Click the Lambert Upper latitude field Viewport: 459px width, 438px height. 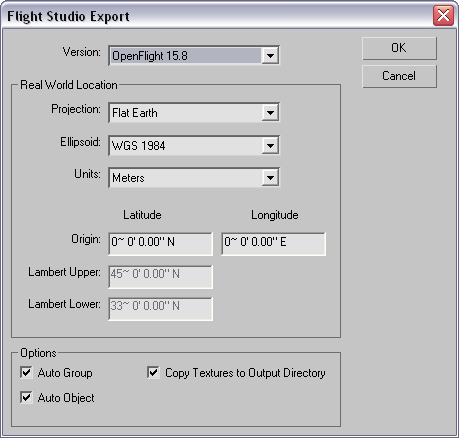coord(160,277)
